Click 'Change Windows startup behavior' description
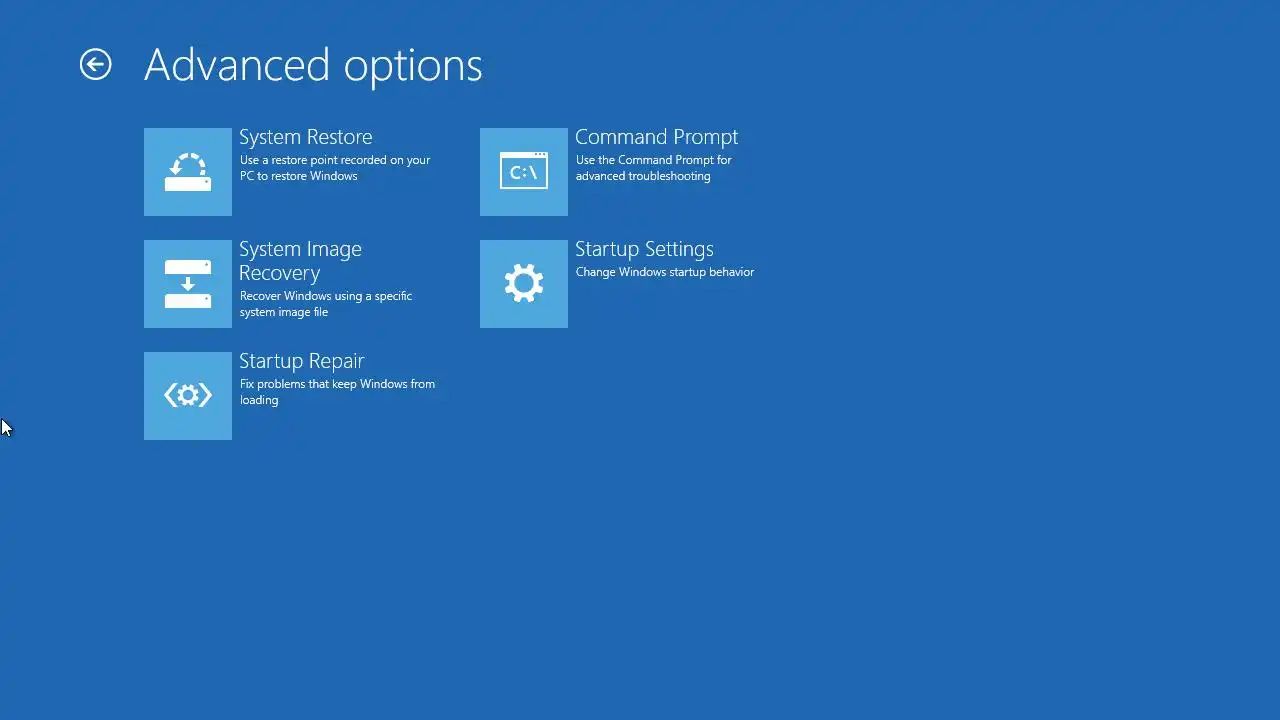 [x=665, y=272]
